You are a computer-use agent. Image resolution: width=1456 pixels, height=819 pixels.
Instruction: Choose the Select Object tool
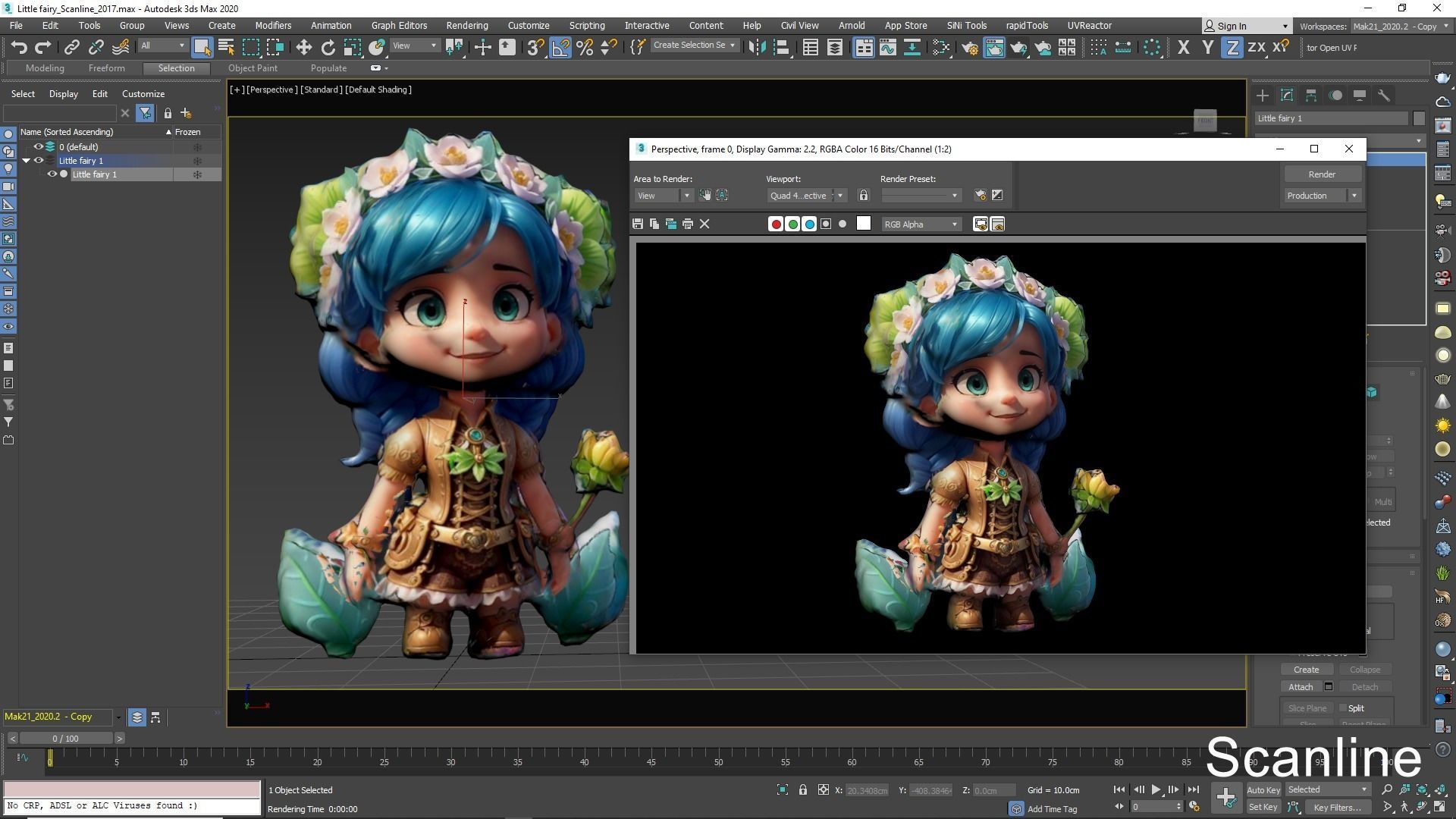[x=202, y=47]
